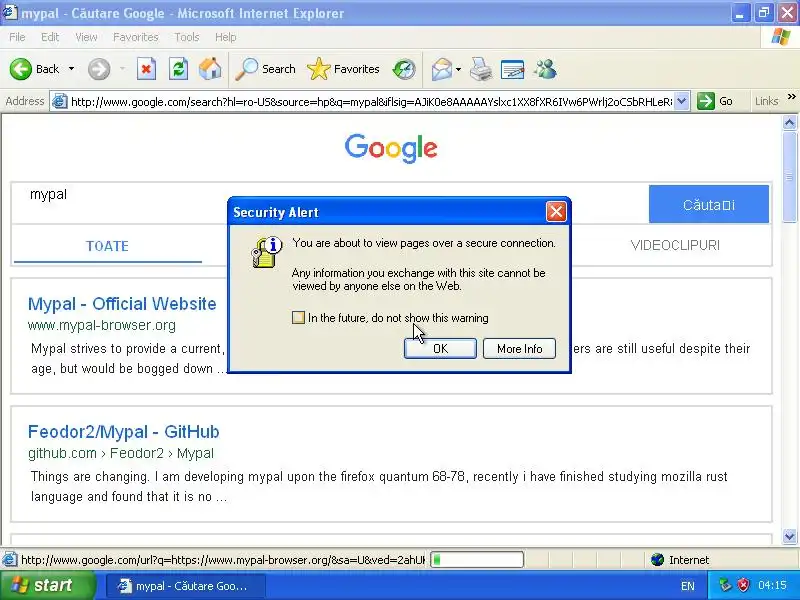Click the Windows start button

(48, 585)
